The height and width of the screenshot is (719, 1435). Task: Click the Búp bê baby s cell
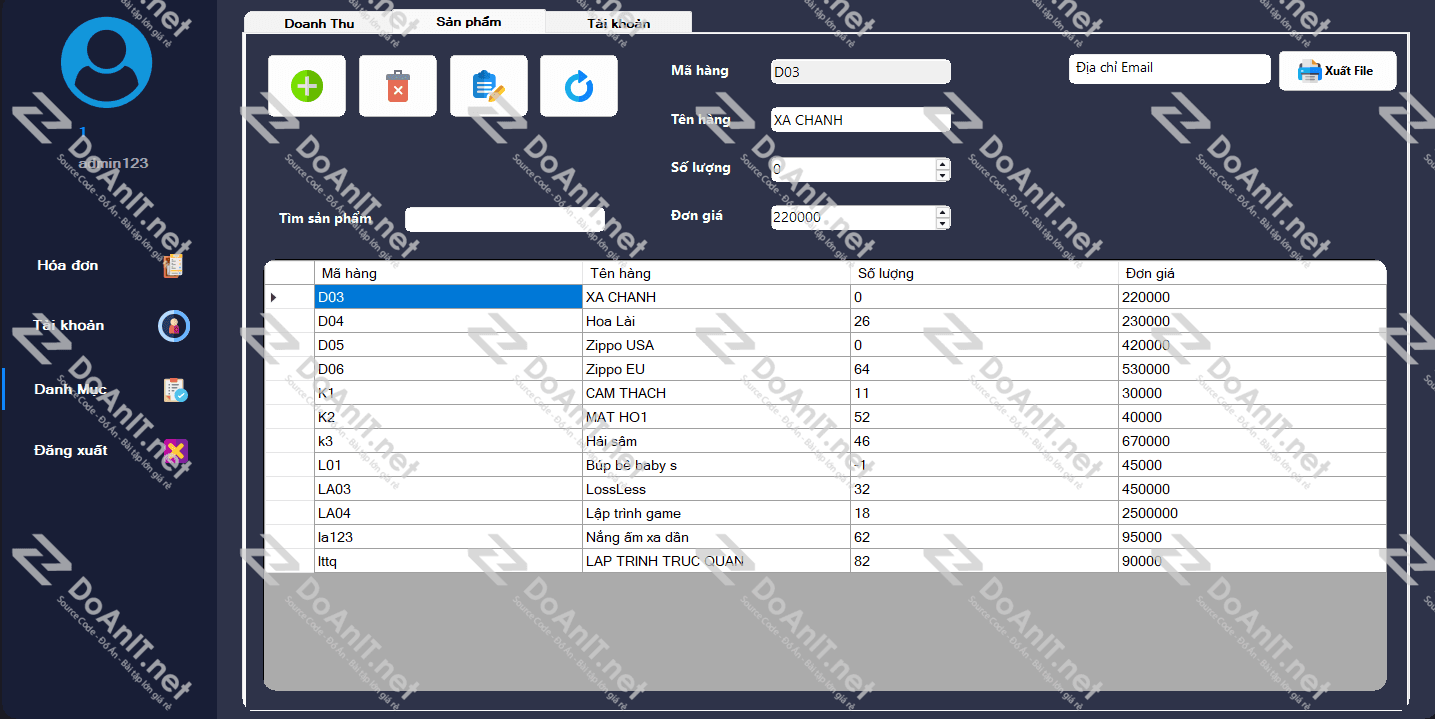pos(716,465)
